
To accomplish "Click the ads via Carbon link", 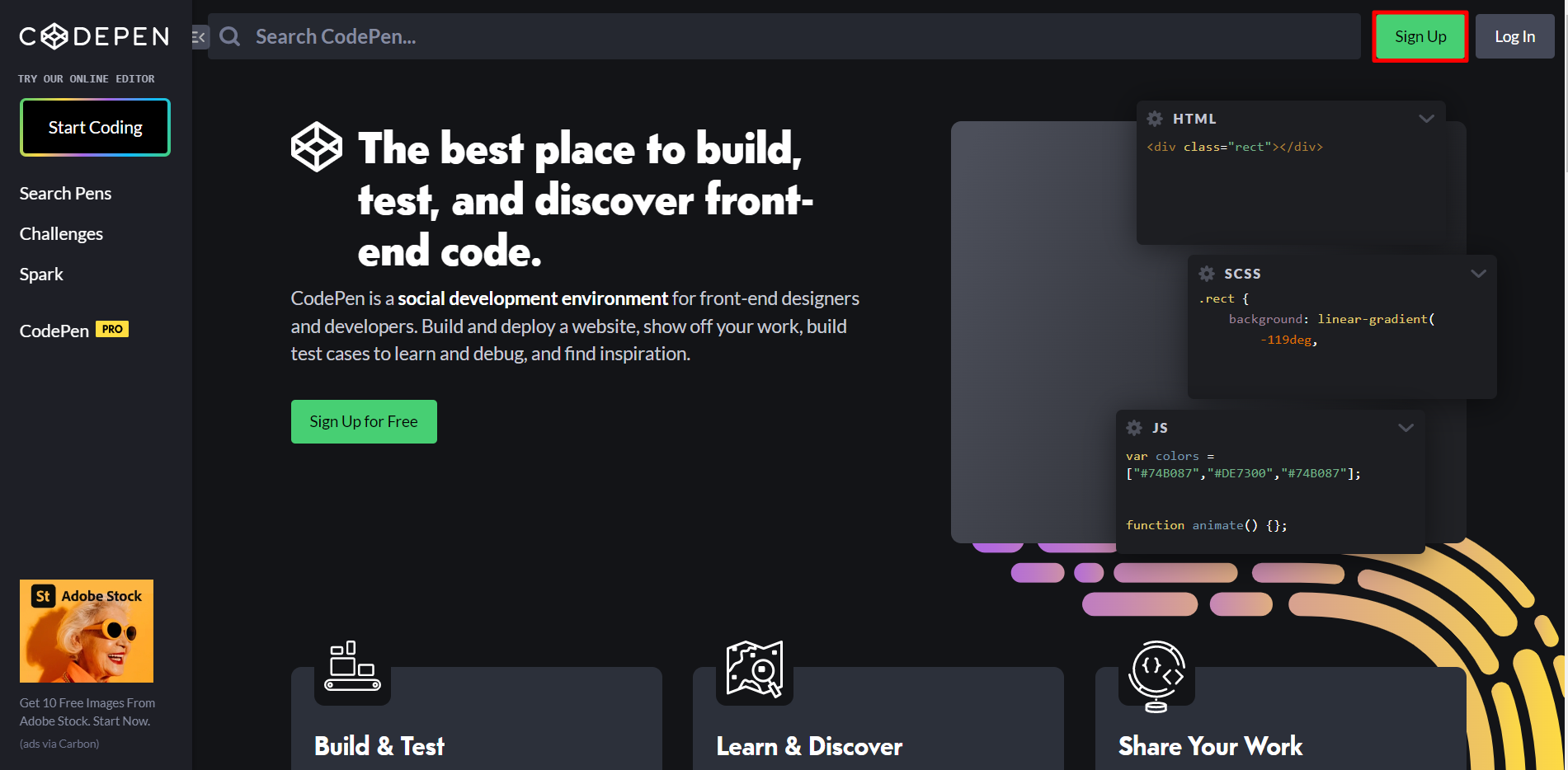I will (x=59, y=744).
